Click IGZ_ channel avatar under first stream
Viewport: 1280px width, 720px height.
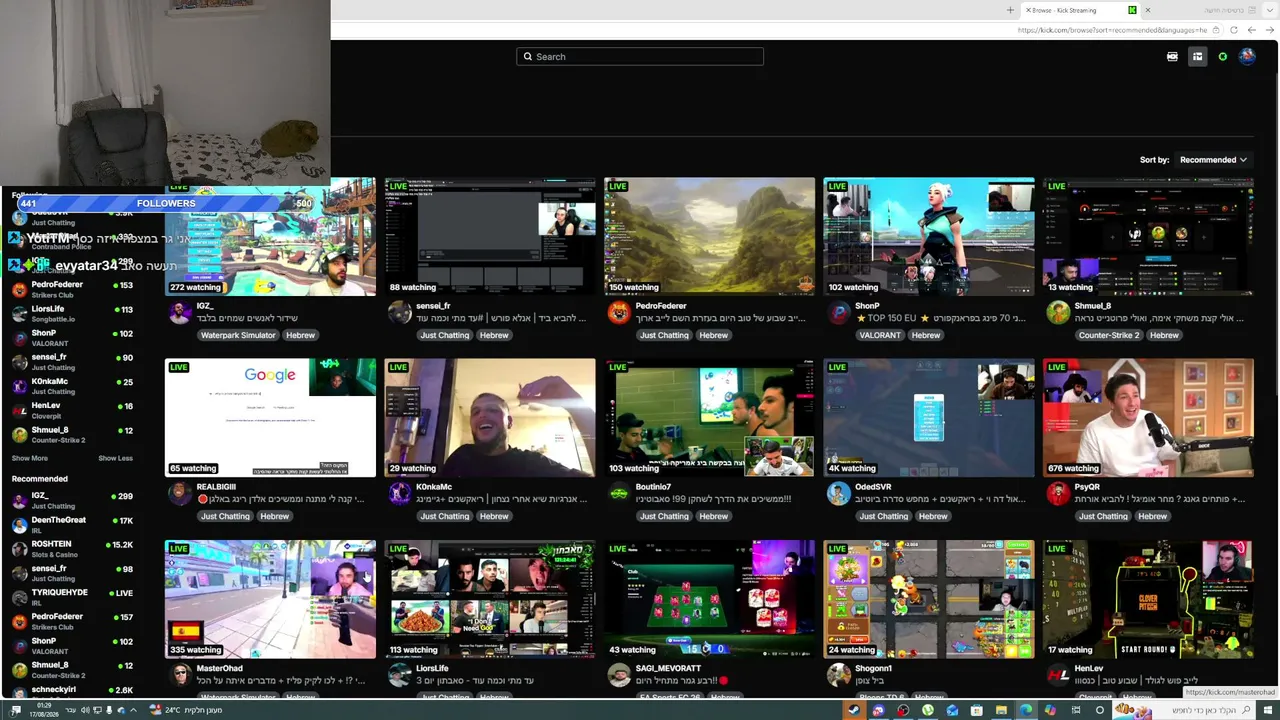[180, 312]
